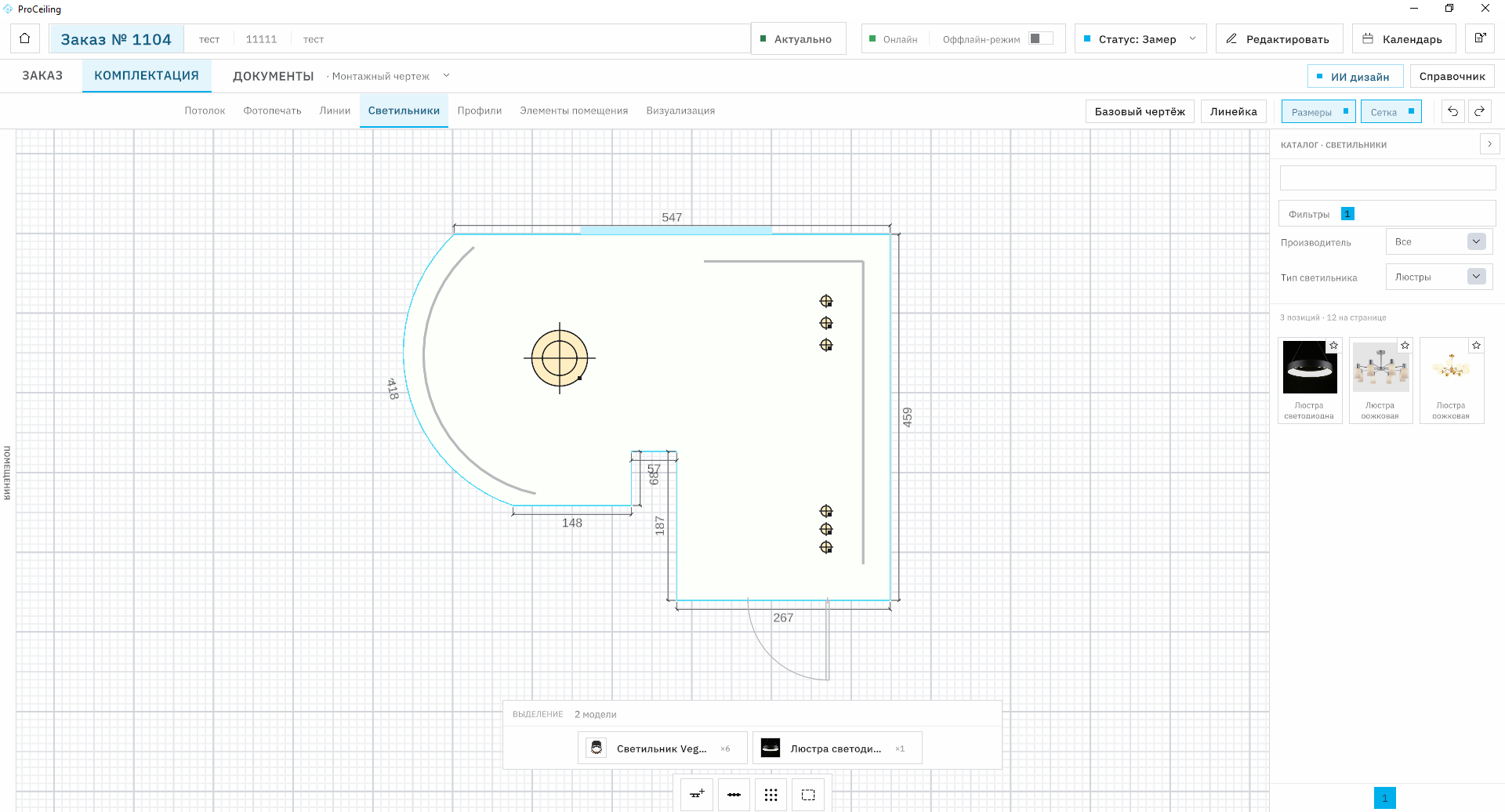
Task: Switch to the Профили tab
Action: 479,111
